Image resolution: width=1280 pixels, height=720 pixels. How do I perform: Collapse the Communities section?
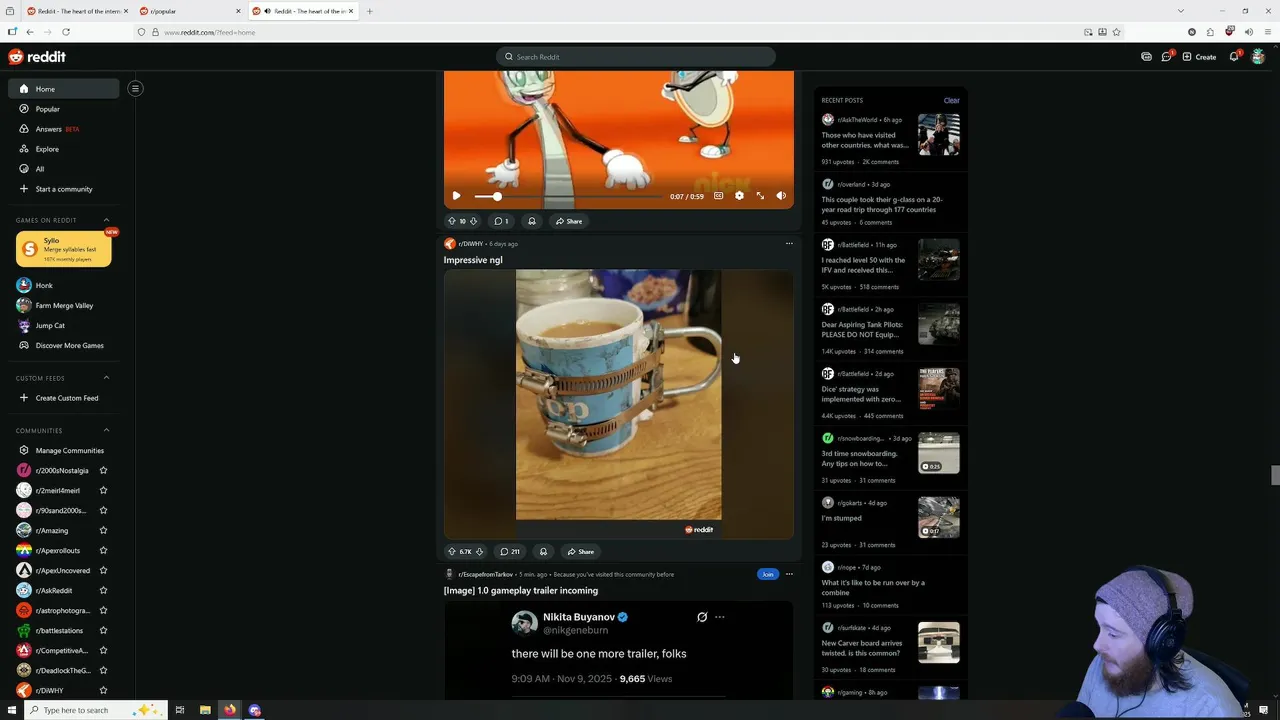pyautogui.click(x=107, y=431)
